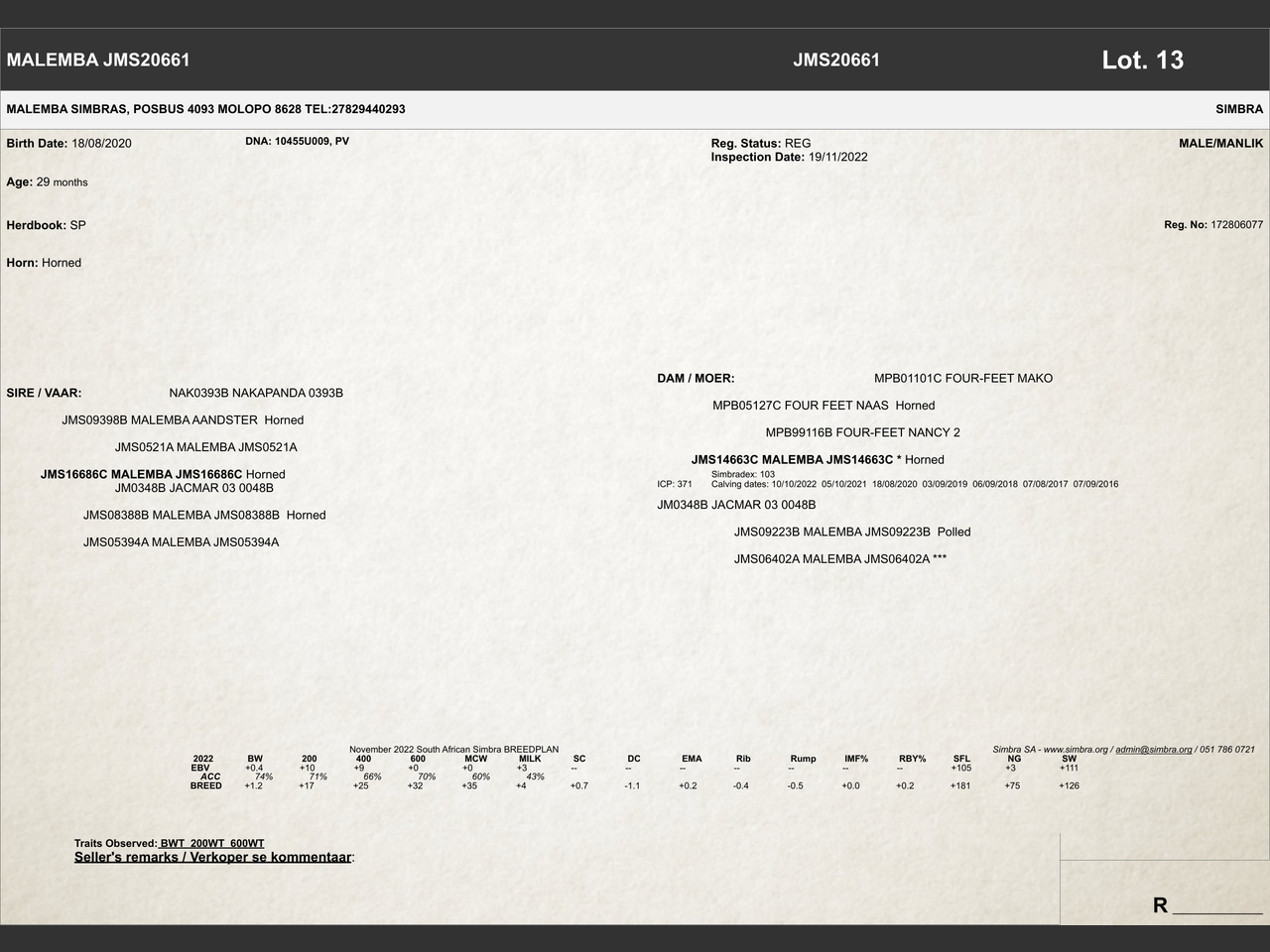The height and width of the screenshot is (952, 1270).
Task: Click the centered JMS20661 header text
Action: click(x=836, y=59)
